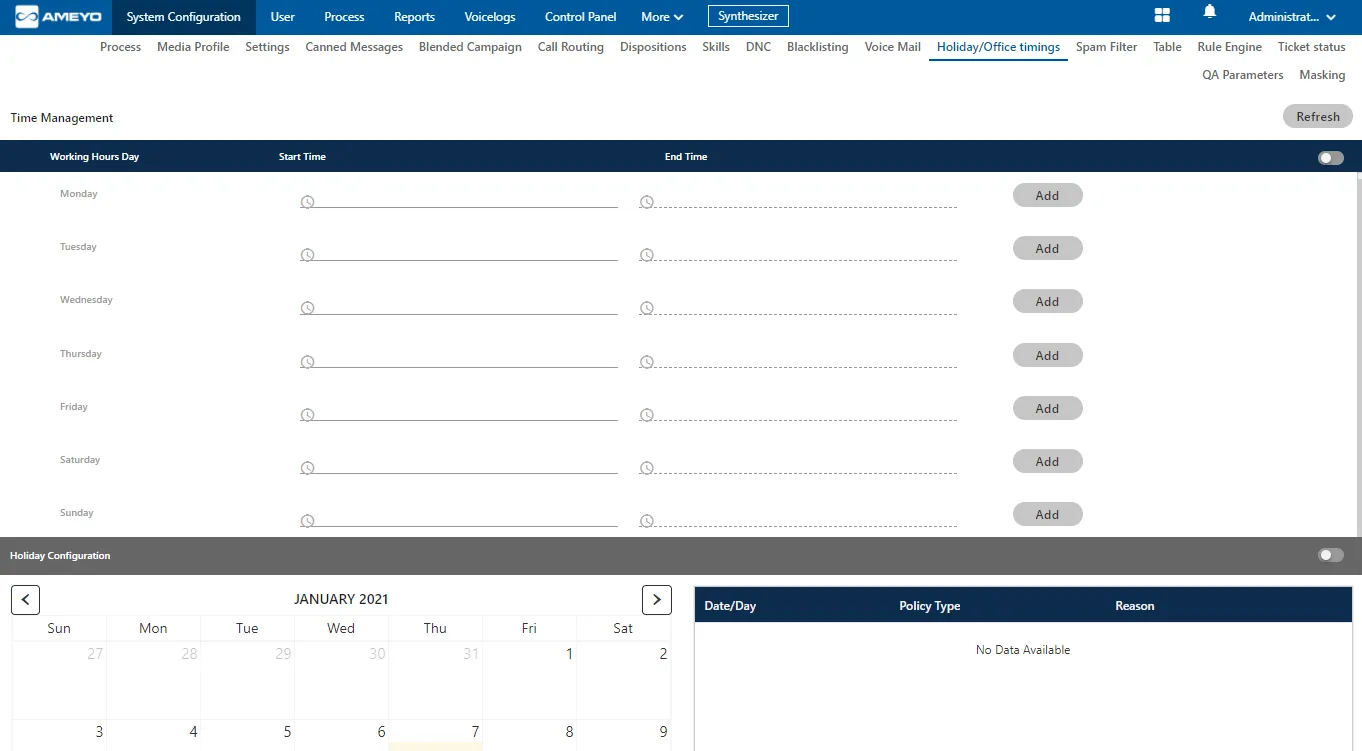Click Friday start time clock icon
Screen dimensions: 1362x751
308,415
